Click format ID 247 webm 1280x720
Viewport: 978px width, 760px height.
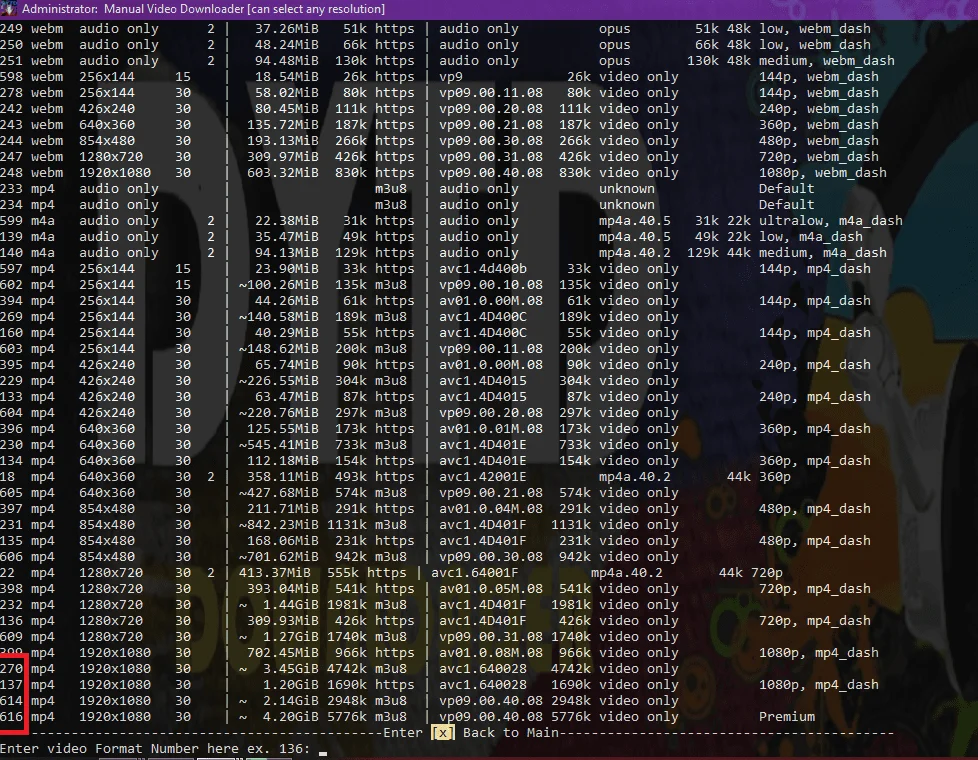click(x=11, y=157)
